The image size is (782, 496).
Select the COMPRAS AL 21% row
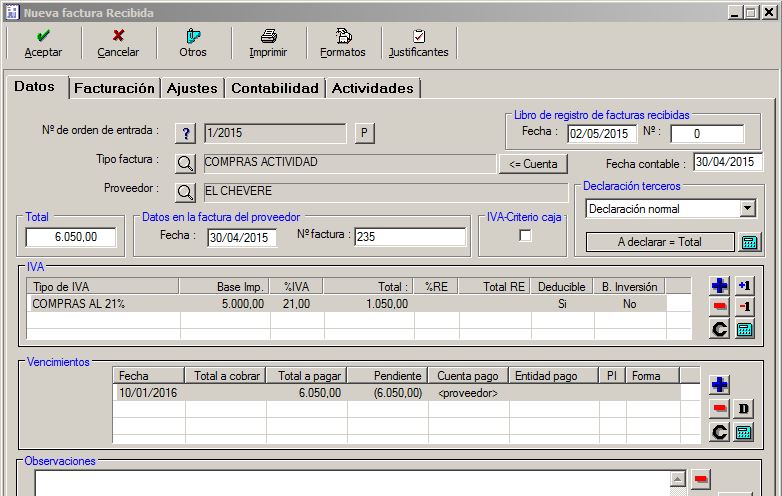coord(347,304)
